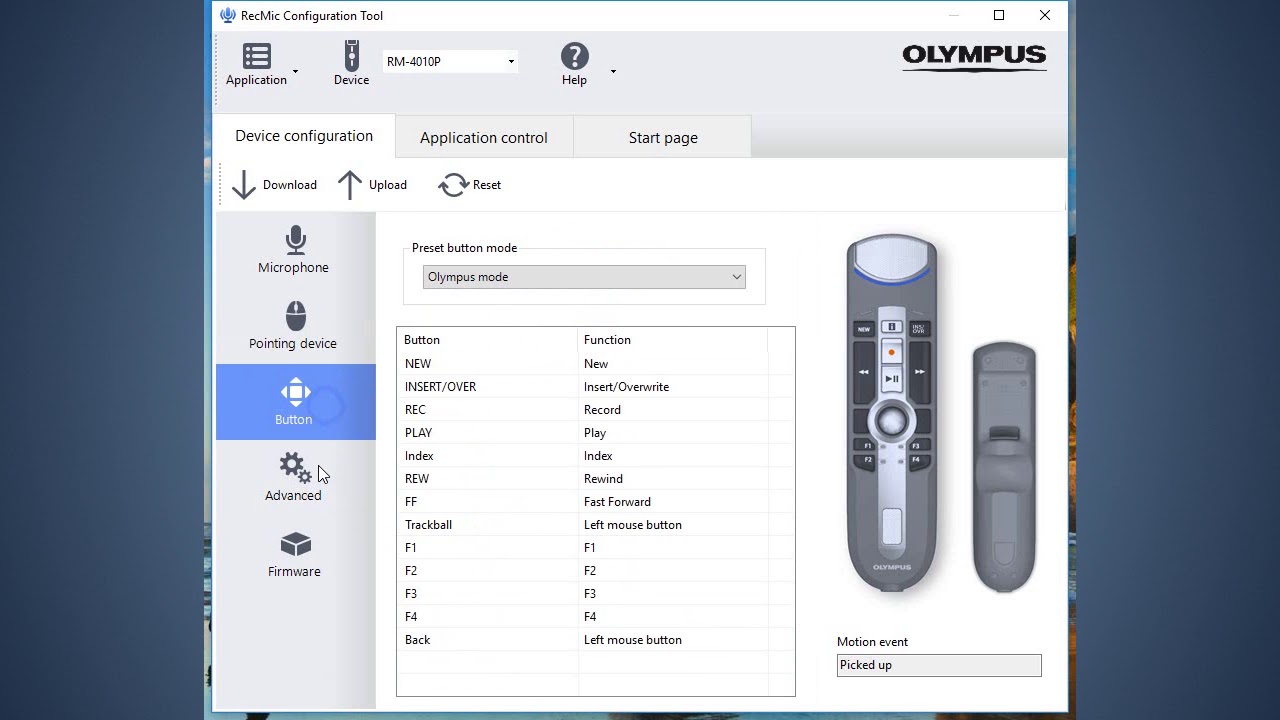Click the Download arrow icon
Image resolution: width=1280 pixels, height=720 pixels.
tap(244, 185)
